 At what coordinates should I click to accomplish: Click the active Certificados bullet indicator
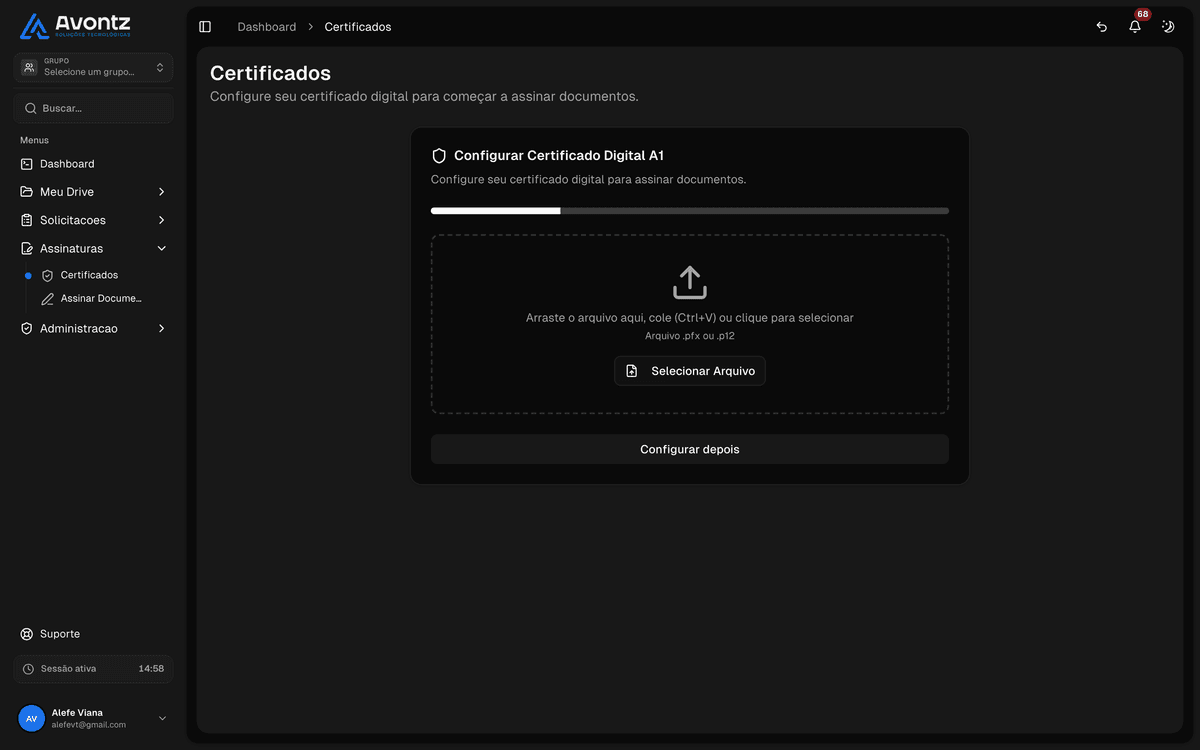[x=26, y=275]
